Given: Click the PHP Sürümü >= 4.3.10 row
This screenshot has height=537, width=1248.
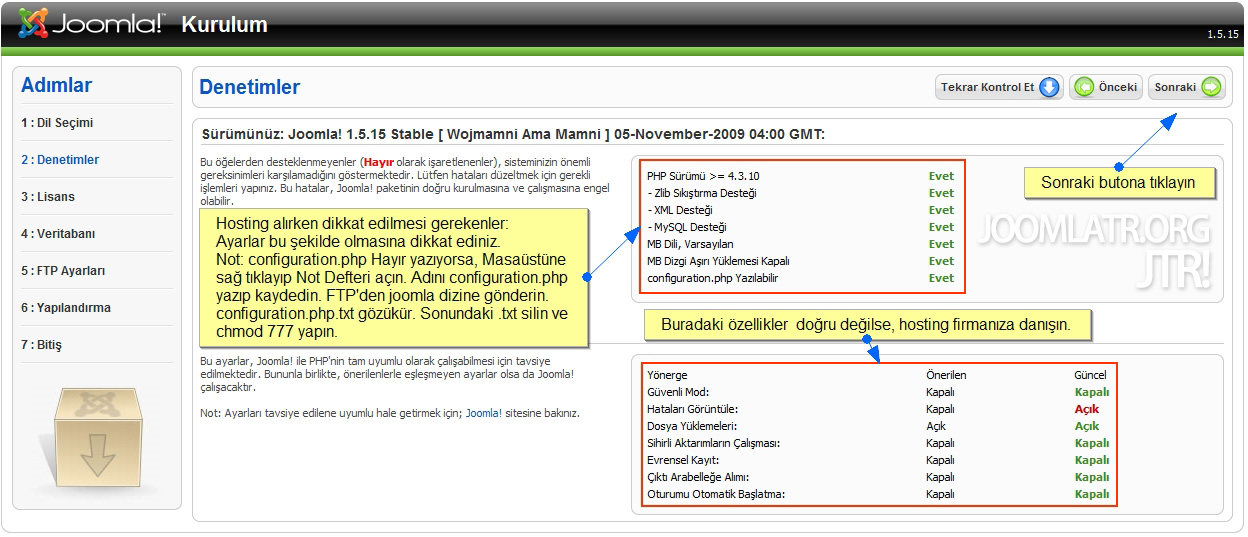Looking at the screenshot, I should [x=800, y=176].
